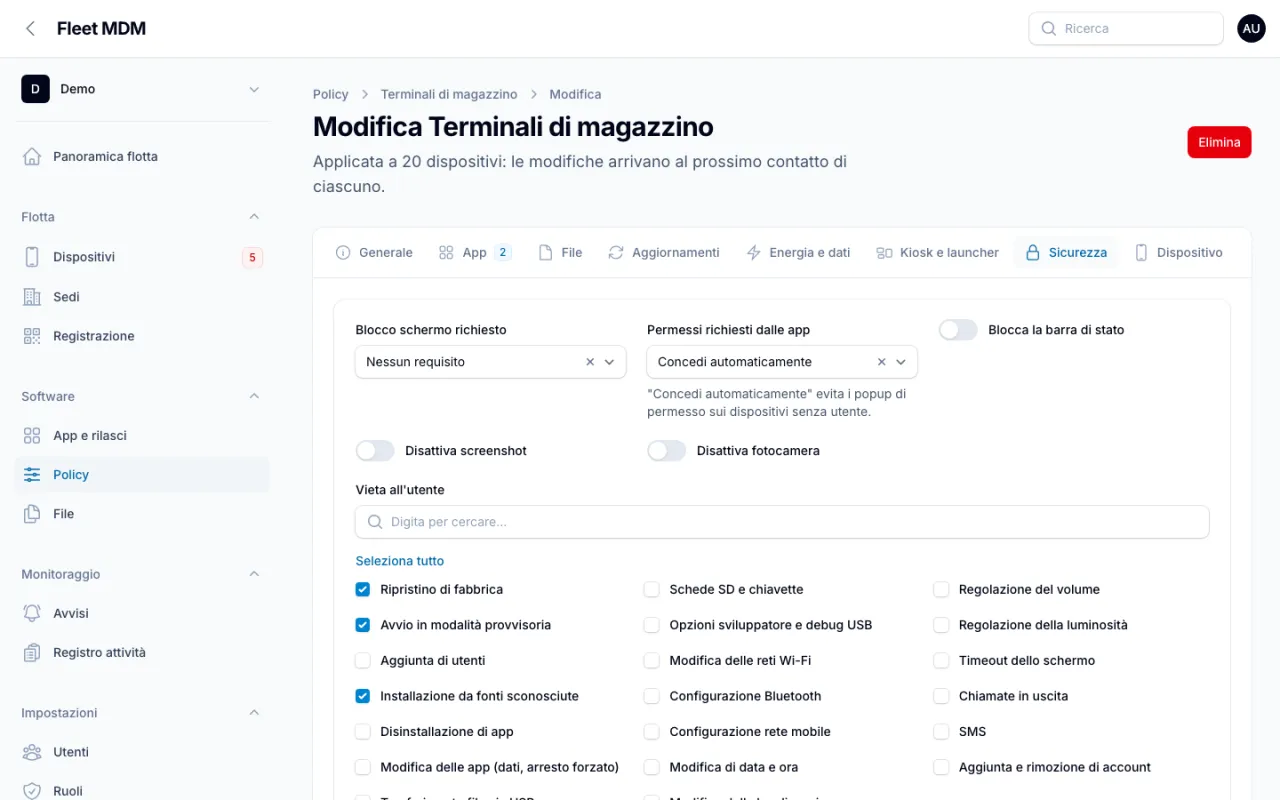Toggle the Disattiva screenshot switch
Viewport: 1280px width, 800px height.
tap(375, 451)
